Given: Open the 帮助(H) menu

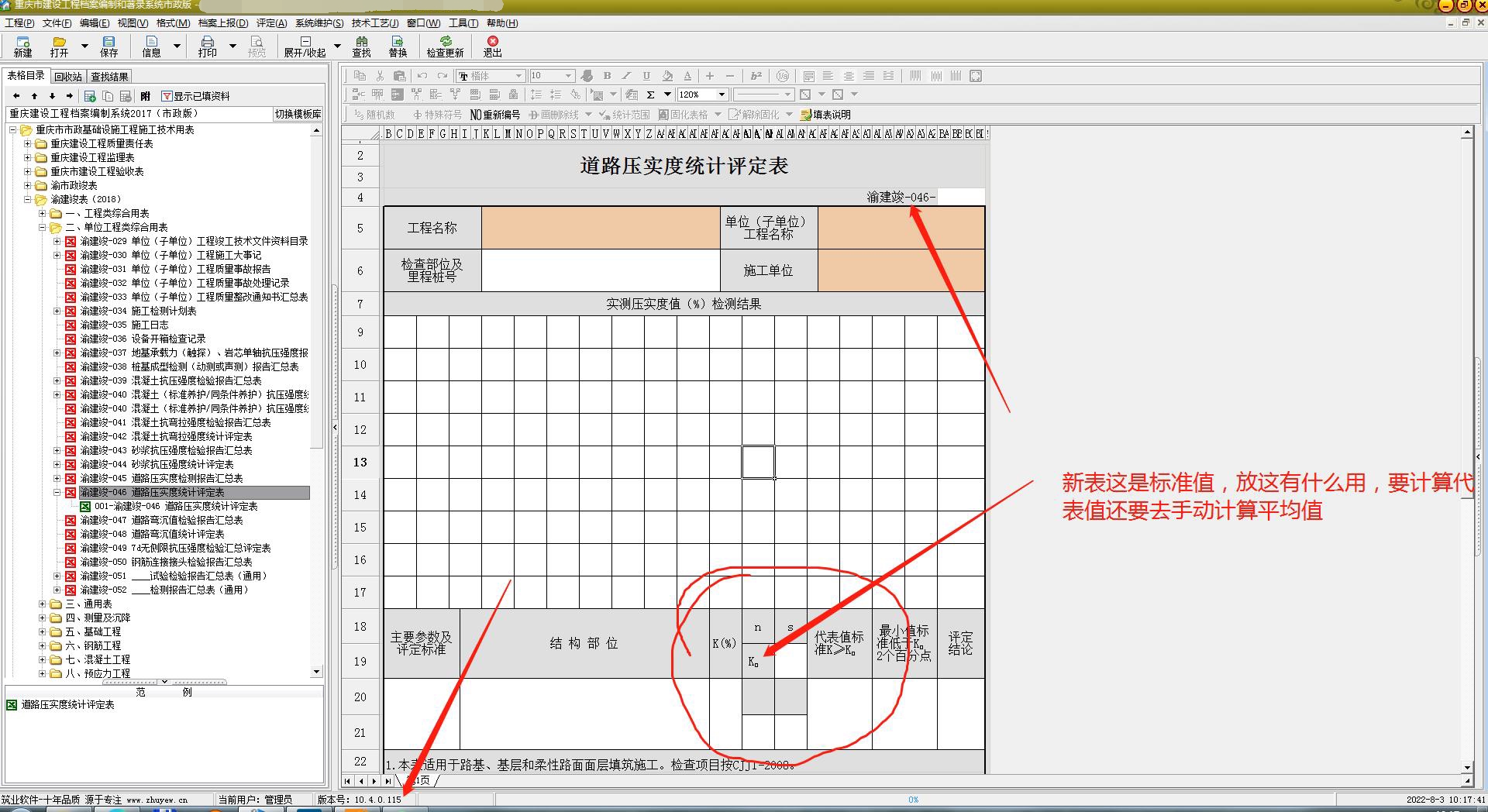Looking at the screenshot, I should [x=502, y=22].
